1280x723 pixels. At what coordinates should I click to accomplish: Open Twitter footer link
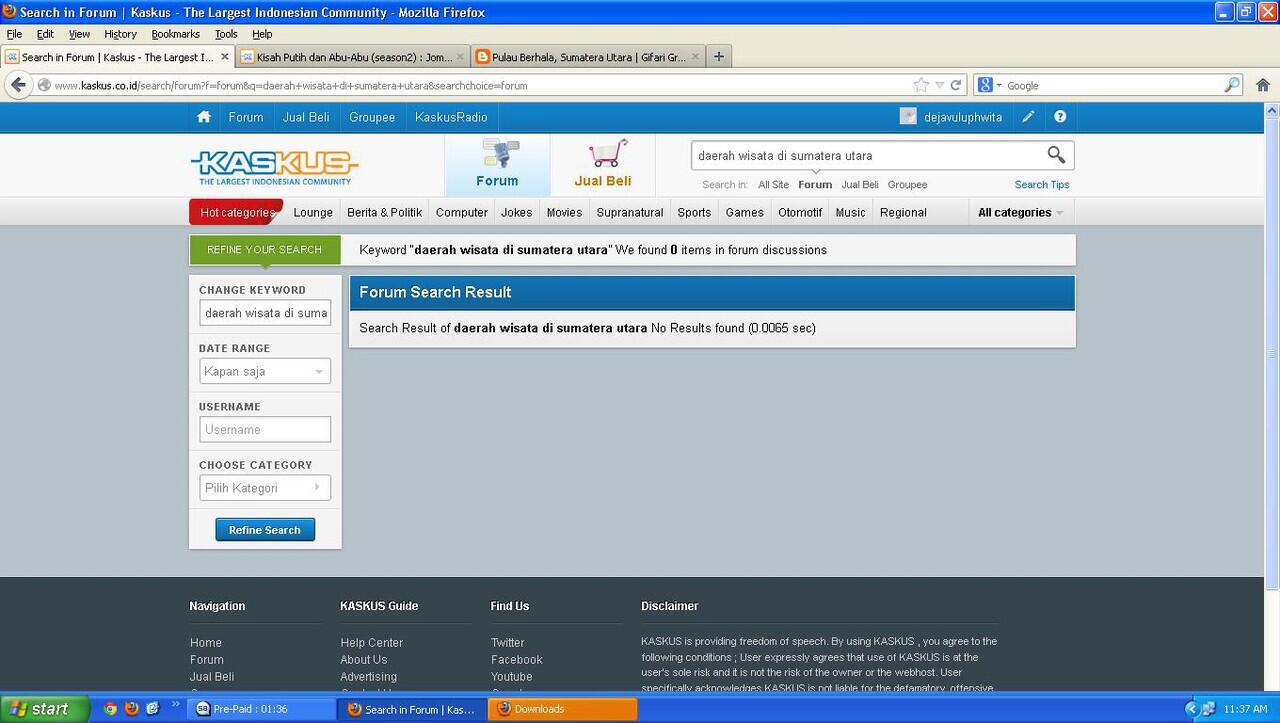[507, 643]
